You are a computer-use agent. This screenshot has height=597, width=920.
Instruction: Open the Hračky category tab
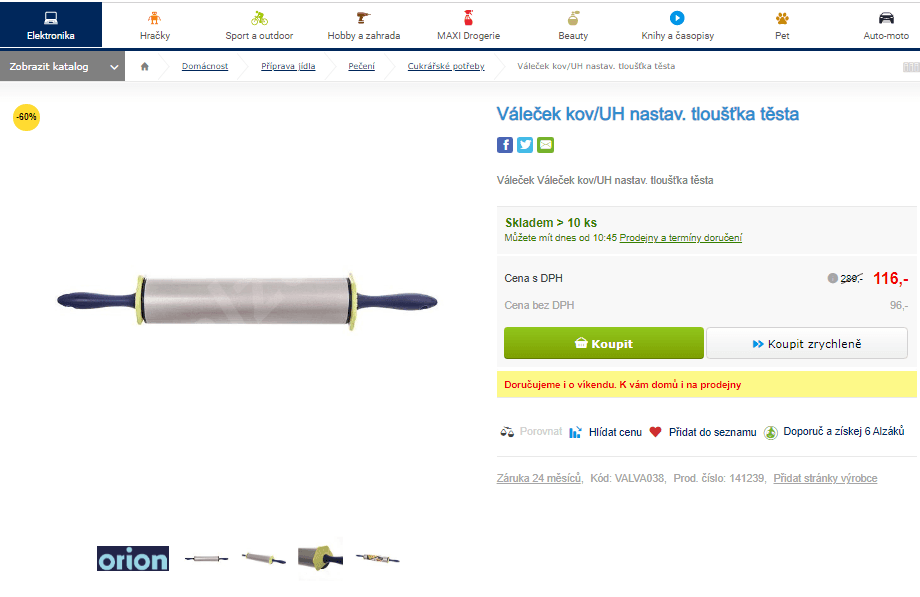click(x=155, y=26)
